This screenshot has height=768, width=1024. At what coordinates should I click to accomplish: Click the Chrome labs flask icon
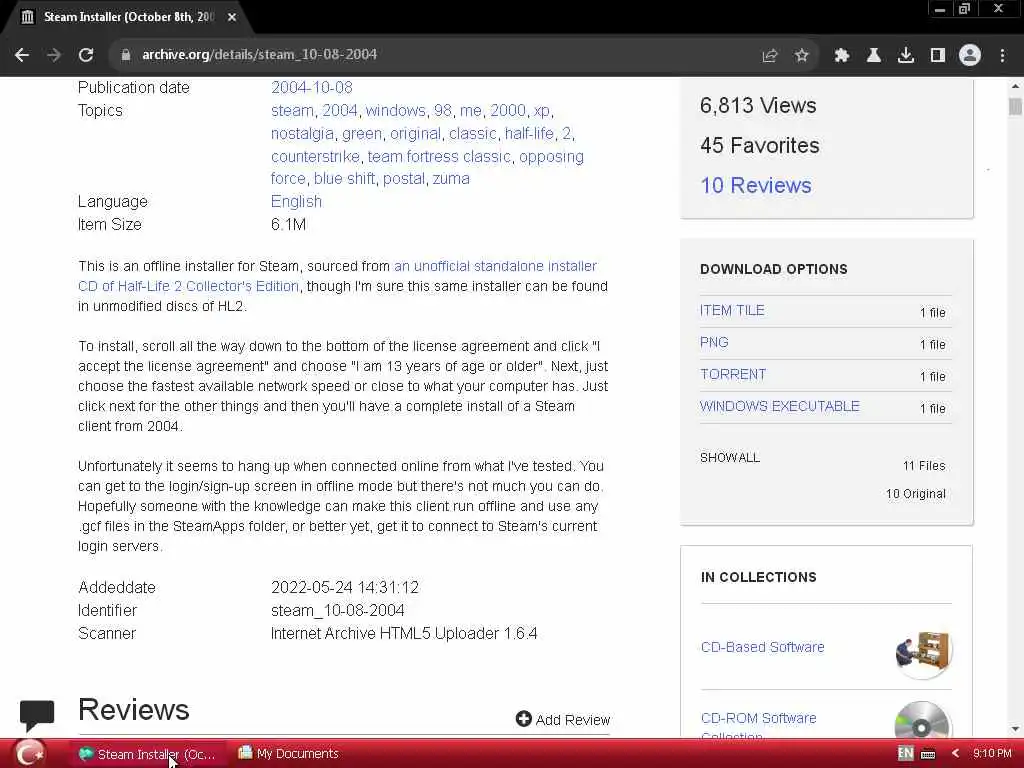pos(873,56)
